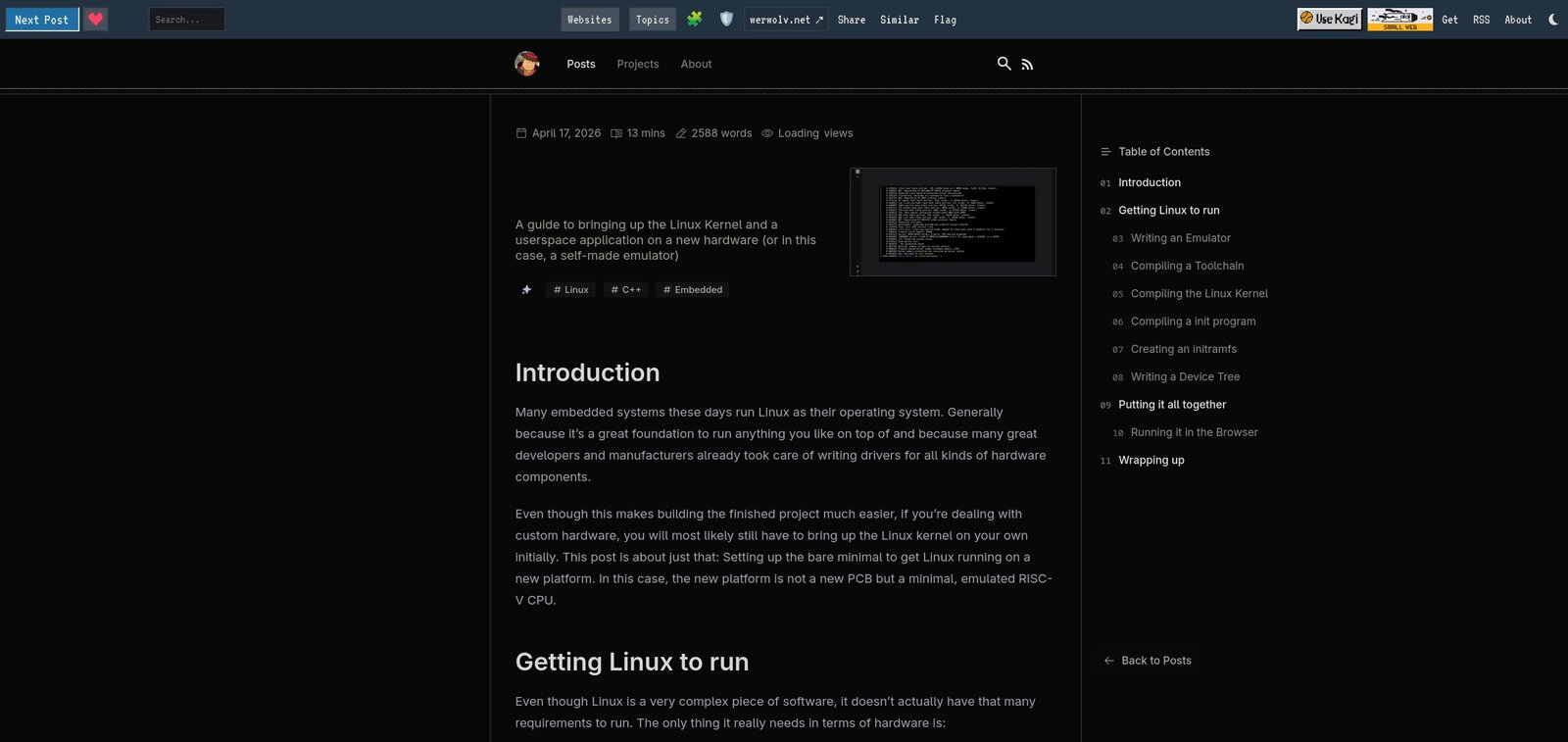Click the Small Web badge
Image resolution: width=1568 pixels, height=742 pixels.
click(x=1399, y=20)
